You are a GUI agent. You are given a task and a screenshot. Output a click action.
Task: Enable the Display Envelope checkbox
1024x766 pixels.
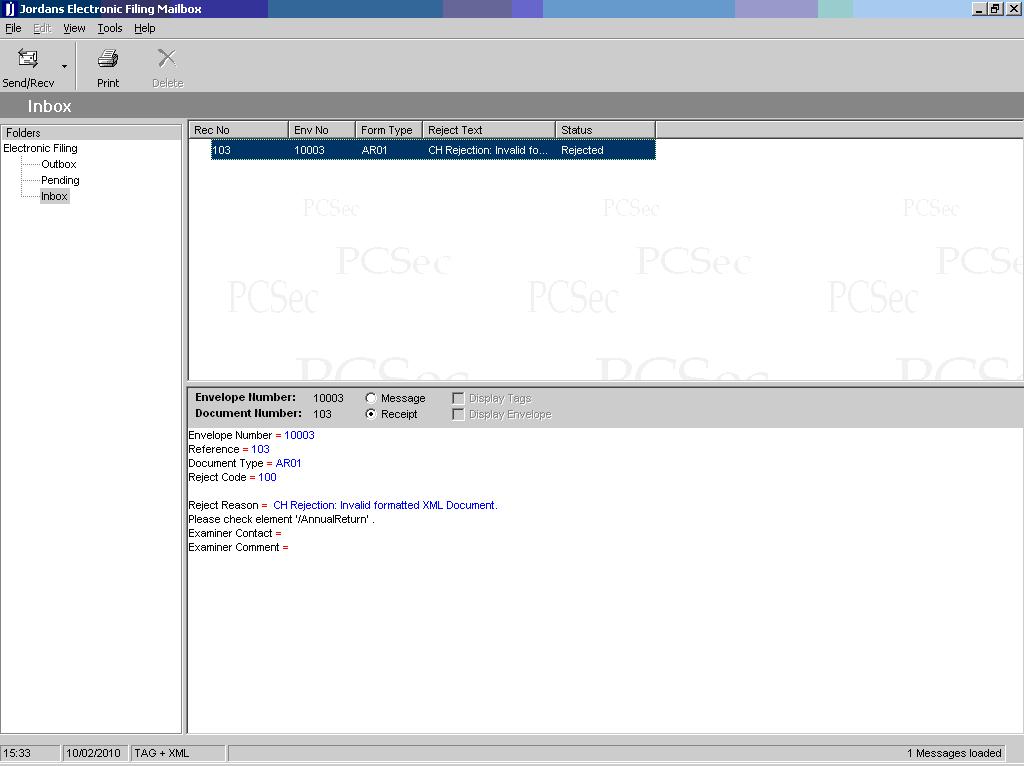[x=459, y=414]
